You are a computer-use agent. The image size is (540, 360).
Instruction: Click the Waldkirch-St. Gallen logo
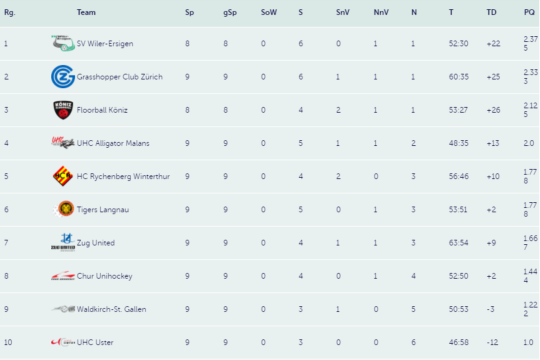(63, 309)
